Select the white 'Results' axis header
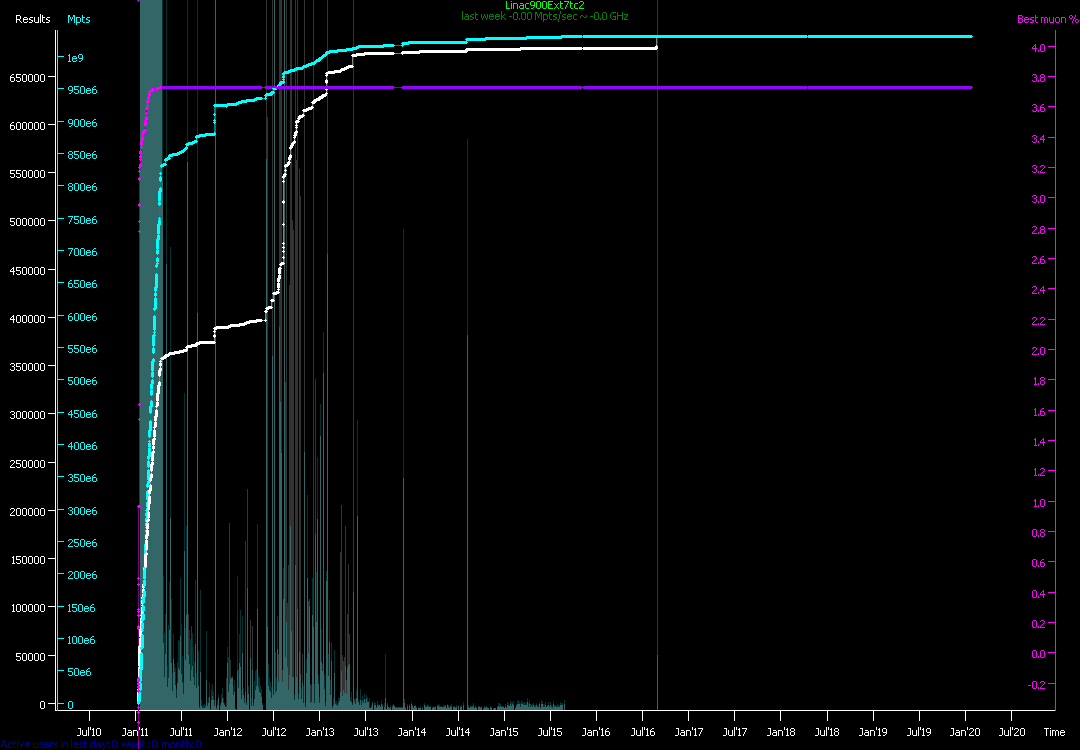1080x750 pixels. [x=32, y=19]
